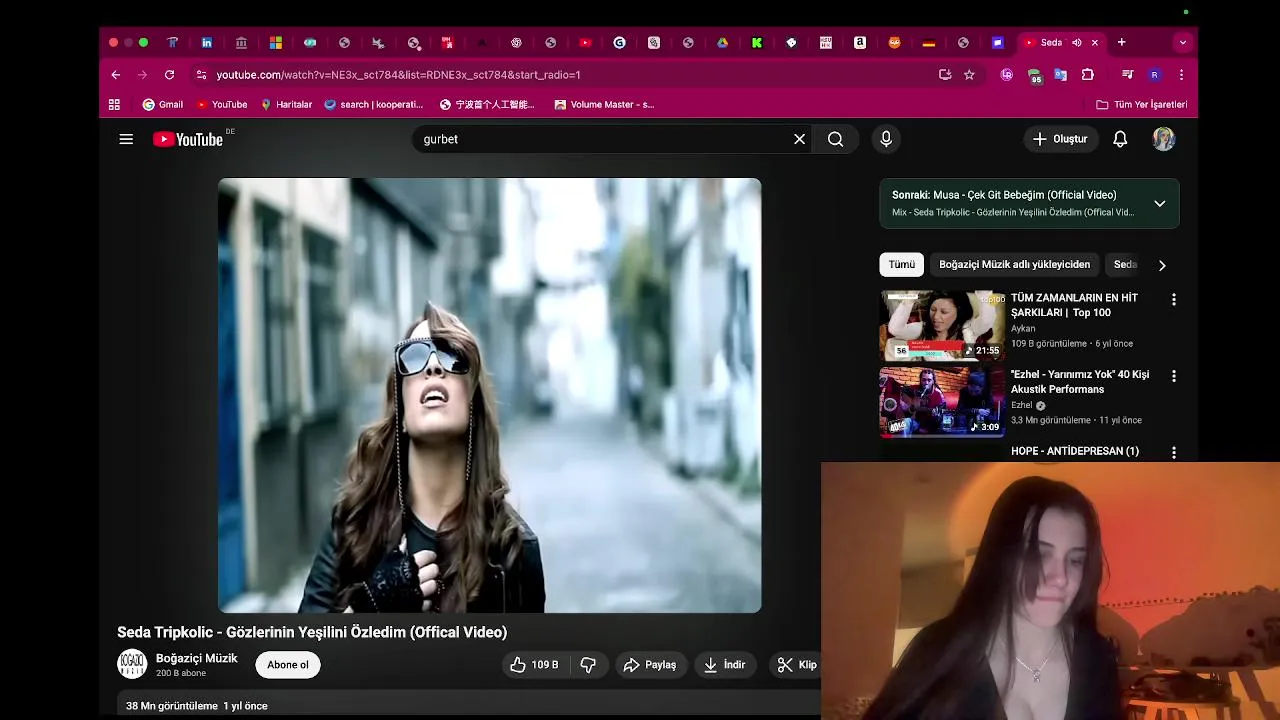The height and width of the screenshot is (720, 1280).
Task: Go back with the browser back arrow
Action: (x=116, y=74)
